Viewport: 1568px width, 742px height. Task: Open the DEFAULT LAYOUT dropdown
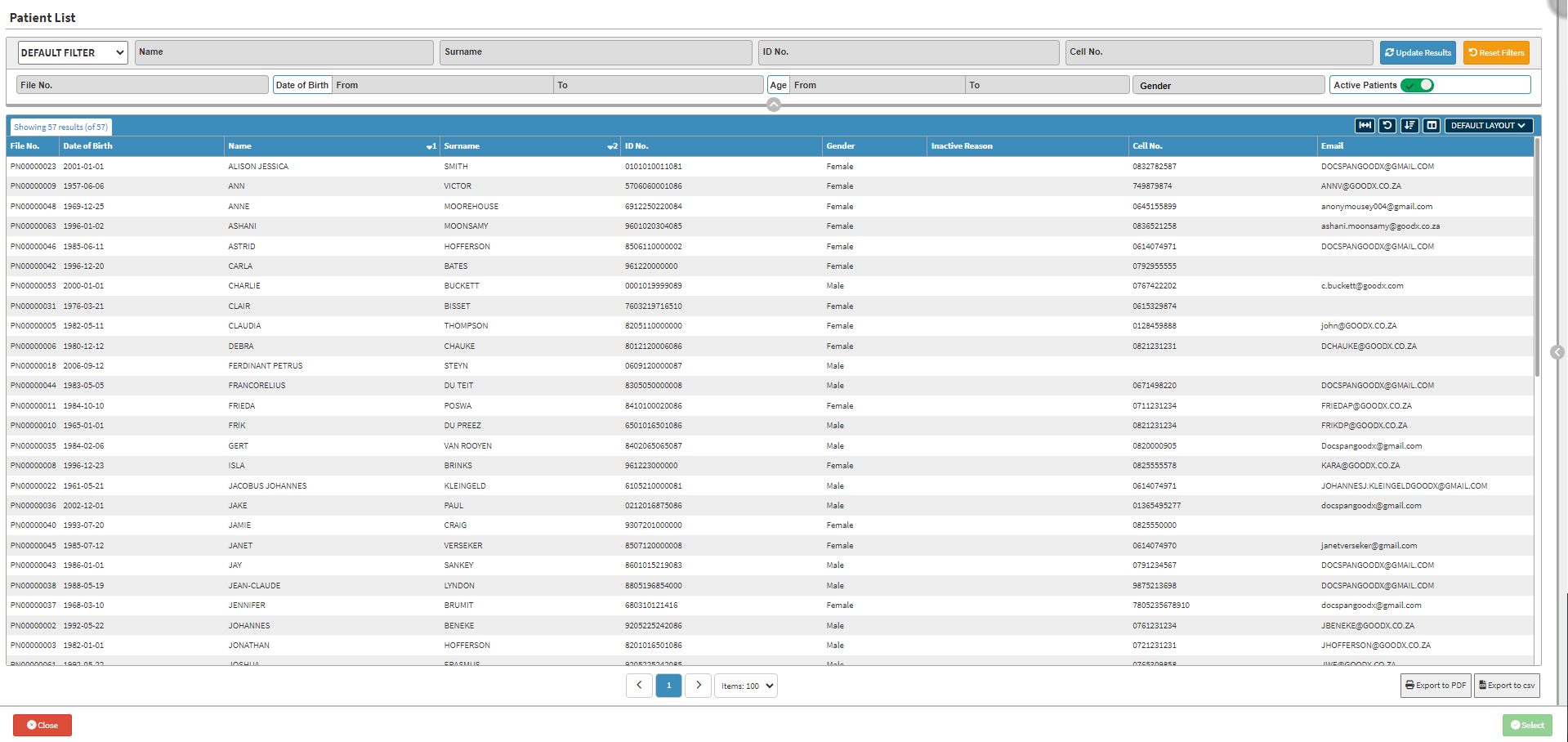(1488, 126)
